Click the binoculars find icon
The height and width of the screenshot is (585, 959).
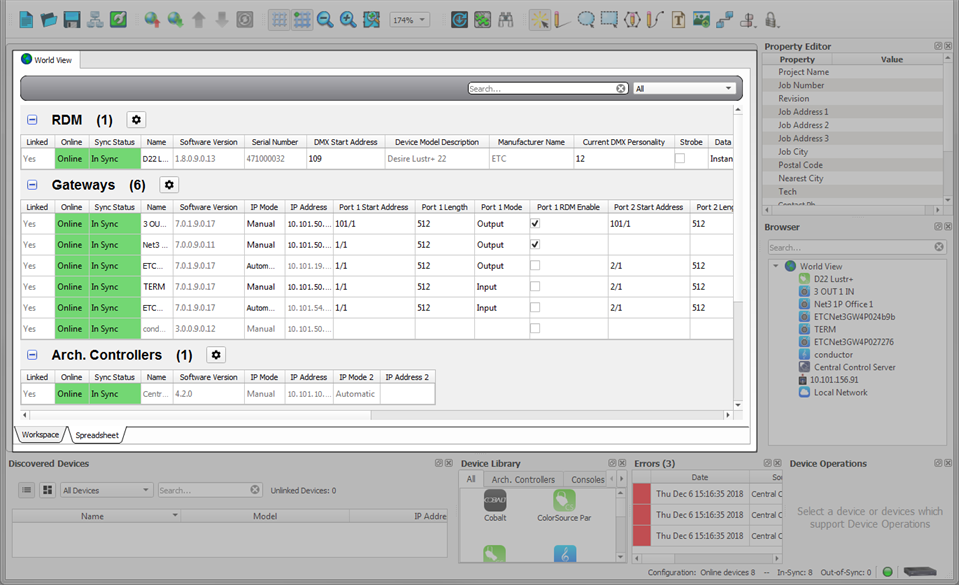click(x=506, y=19)
